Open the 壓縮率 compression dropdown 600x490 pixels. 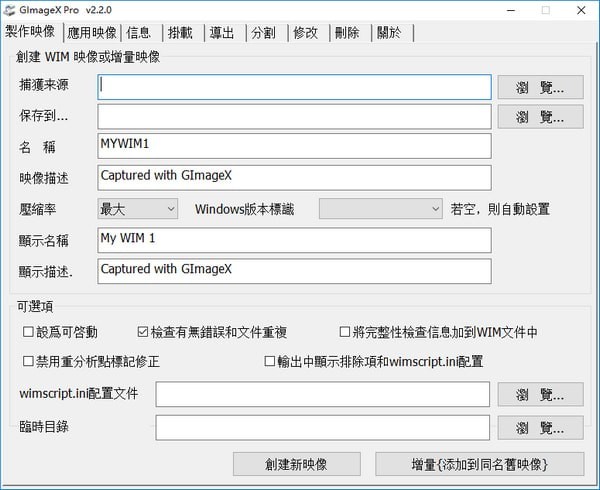137,209
